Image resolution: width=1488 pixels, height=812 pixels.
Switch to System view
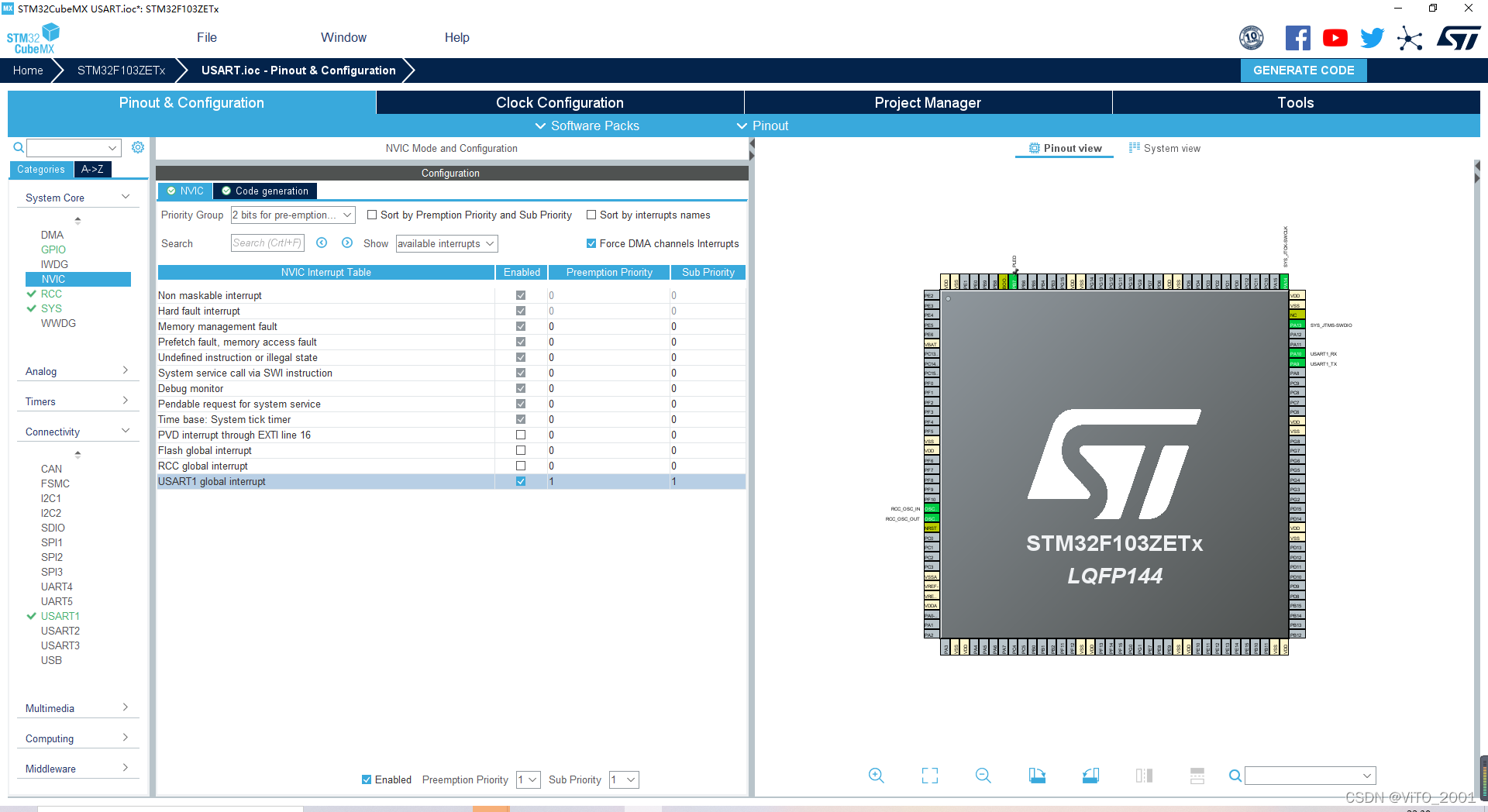tap(1165, 148)
